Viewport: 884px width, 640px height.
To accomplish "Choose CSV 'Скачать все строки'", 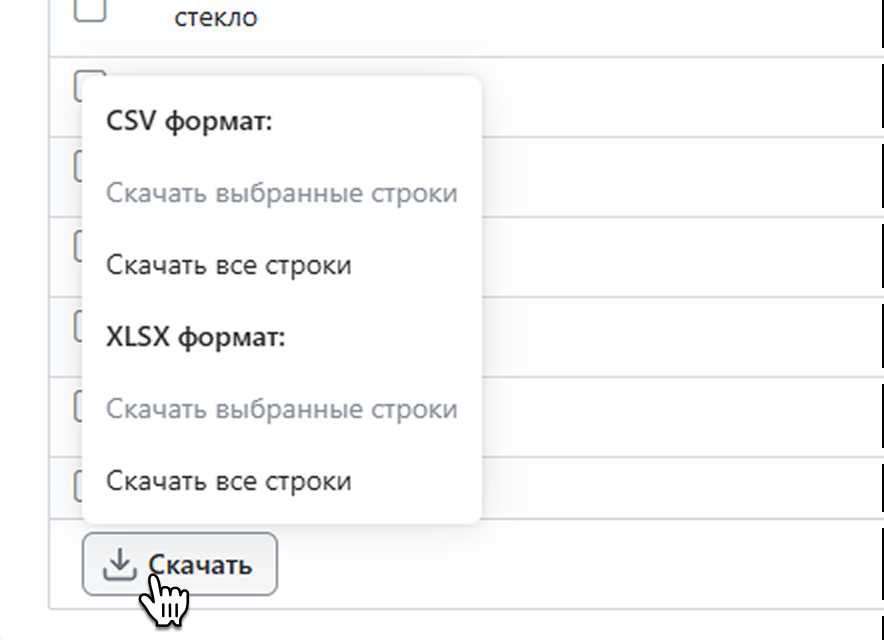I will 229,265.
